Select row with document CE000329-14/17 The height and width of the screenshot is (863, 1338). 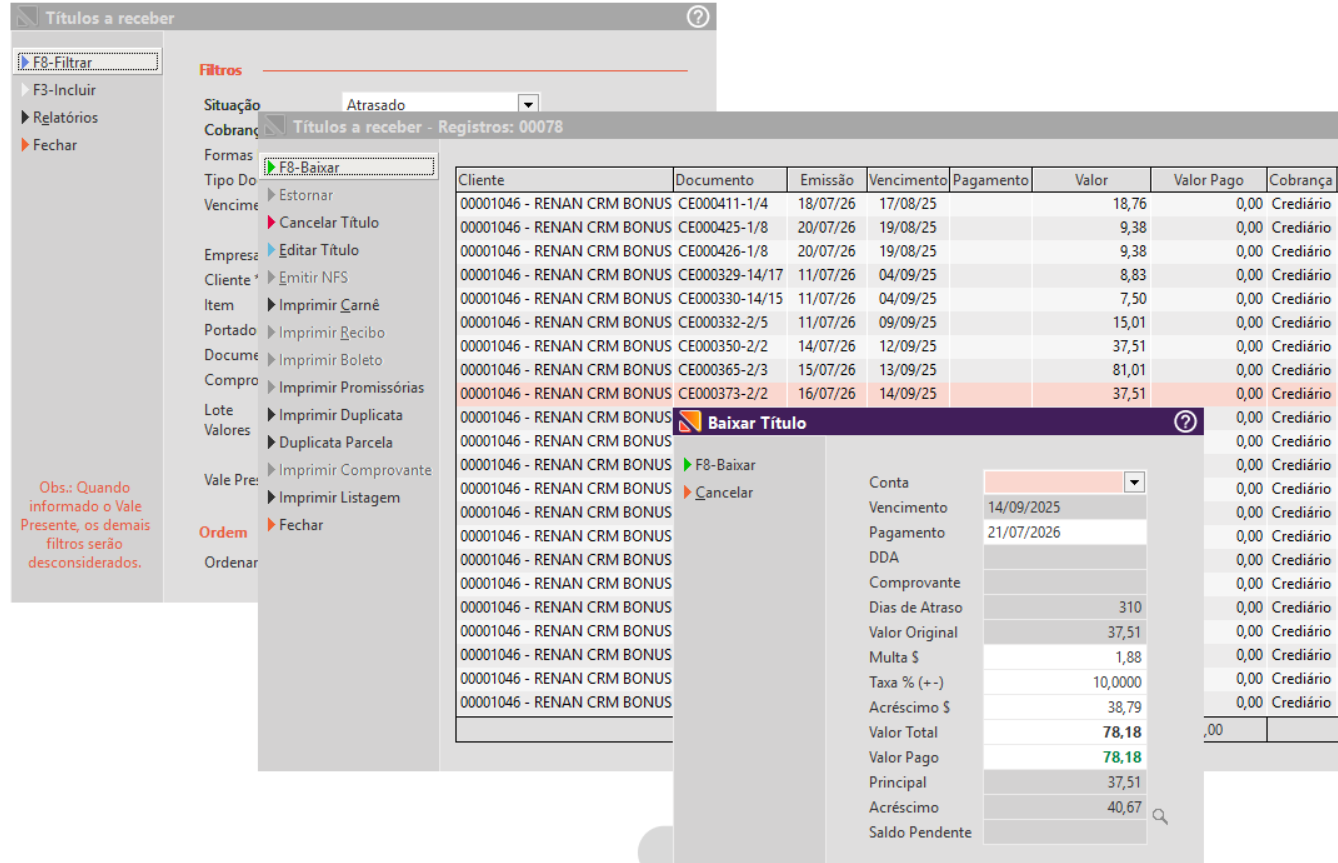coord(896,274)
